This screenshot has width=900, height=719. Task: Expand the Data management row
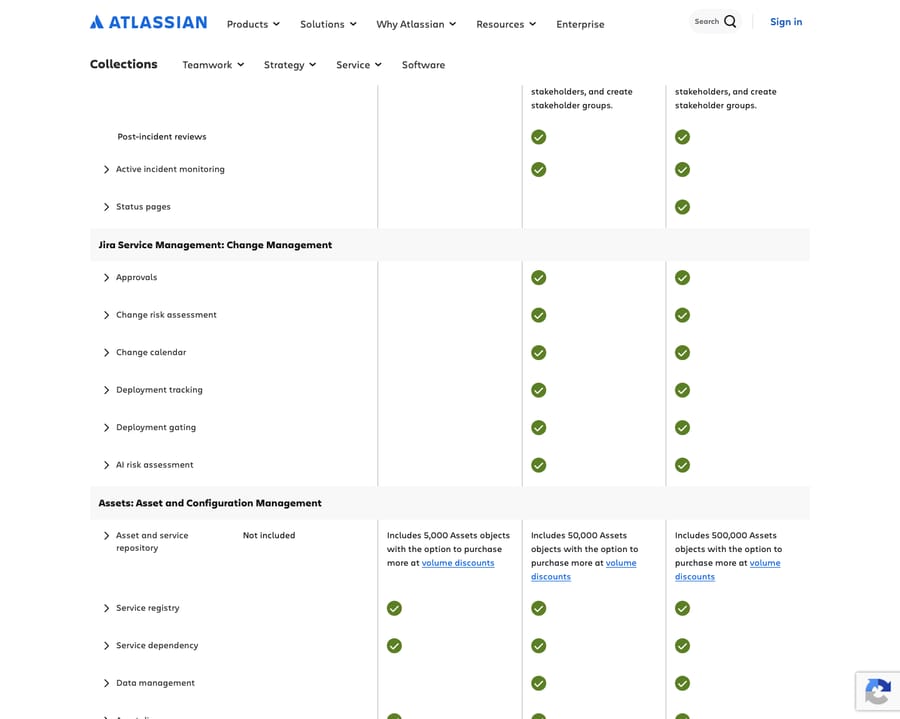click(106, 683)
